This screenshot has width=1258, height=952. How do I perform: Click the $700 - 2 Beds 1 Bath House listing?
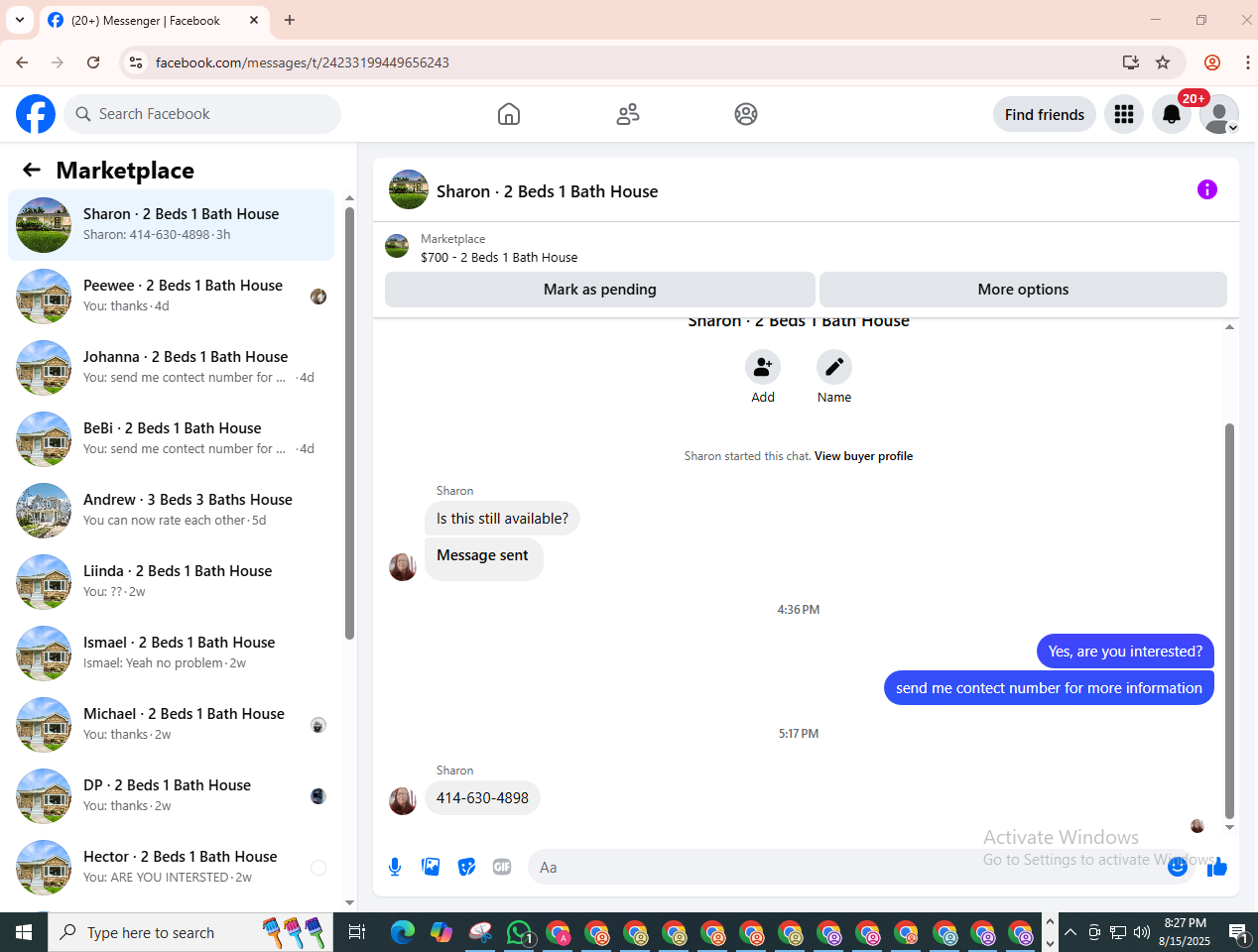499,257
